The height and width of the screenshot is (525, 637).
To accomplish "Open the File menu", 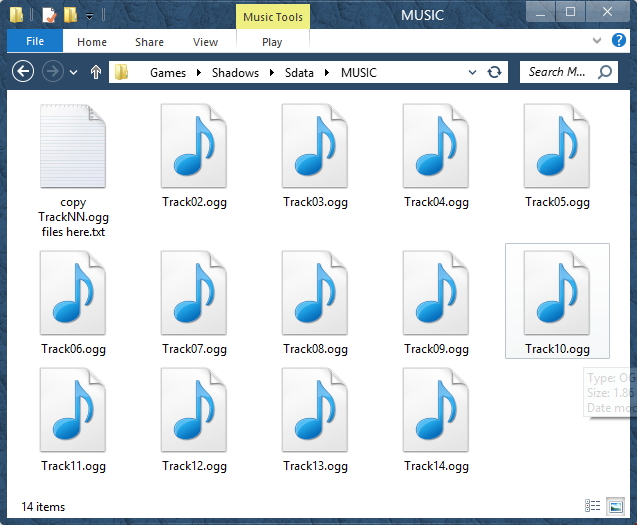I will (34, 42).
